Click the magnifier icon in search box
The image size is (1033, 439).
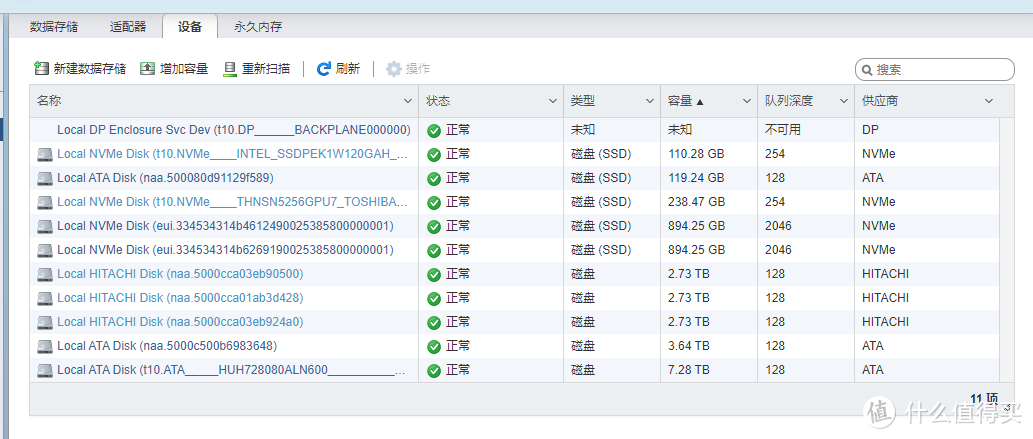pos(867,70)
